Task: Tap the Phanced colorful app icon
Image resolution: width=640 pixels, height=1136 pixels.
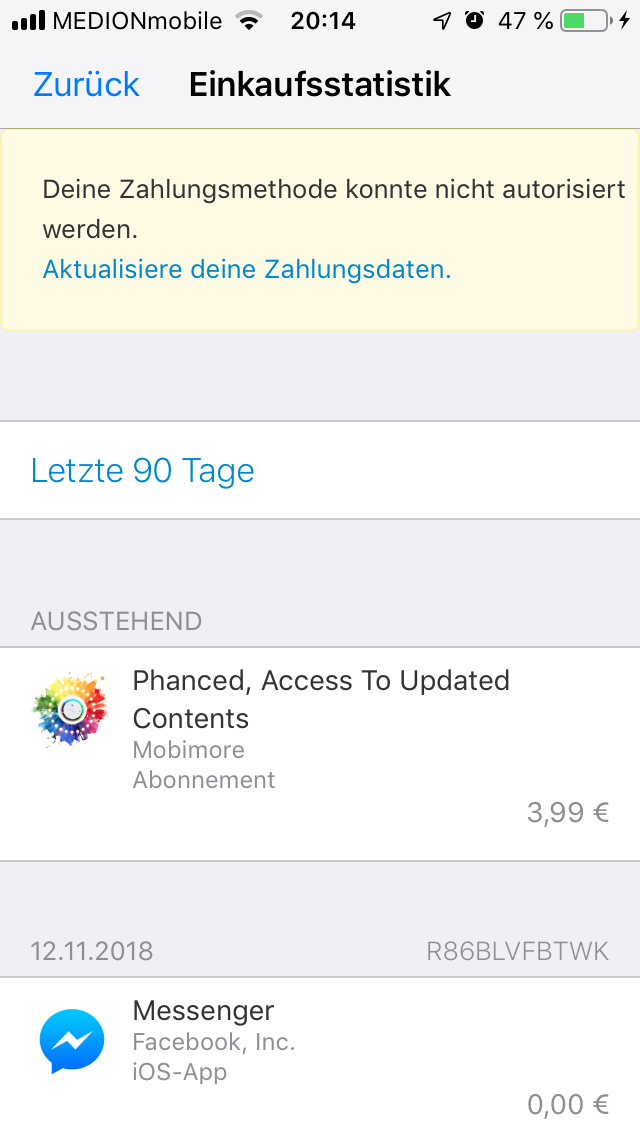Action: [x=70, y=709]
